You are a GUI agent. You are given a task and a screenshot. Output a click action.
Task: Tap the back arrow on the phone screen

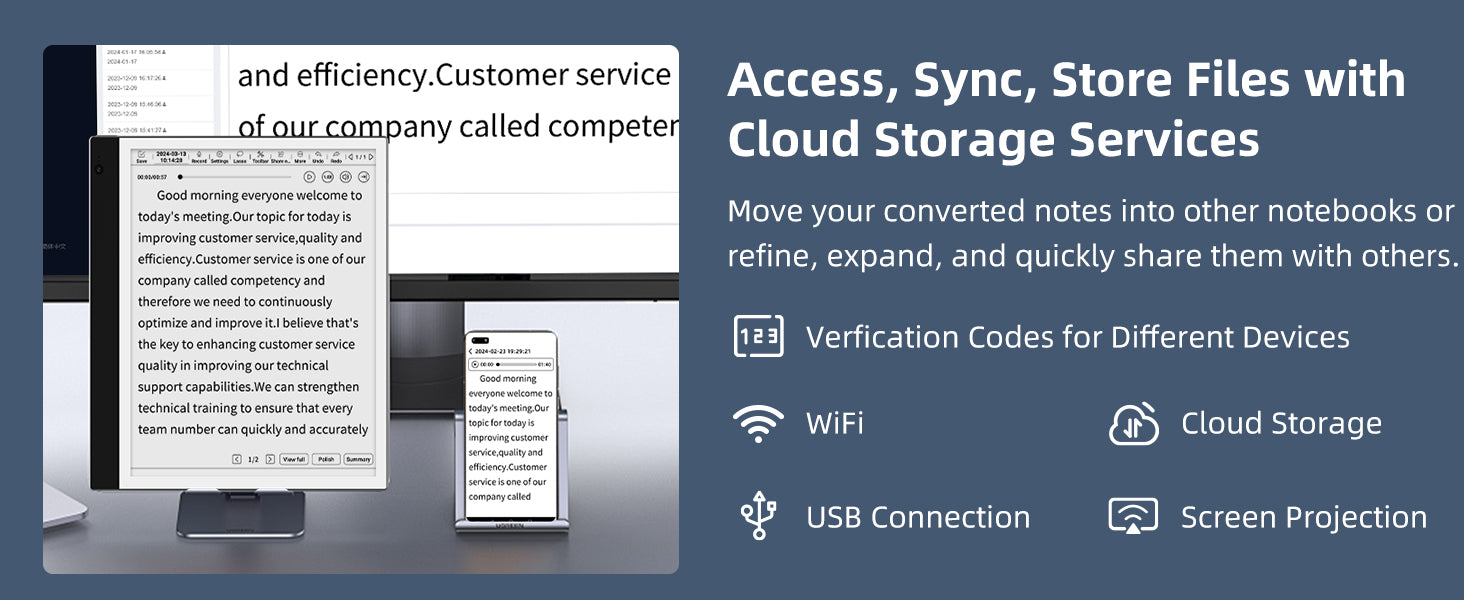click(x=471, y=352)
